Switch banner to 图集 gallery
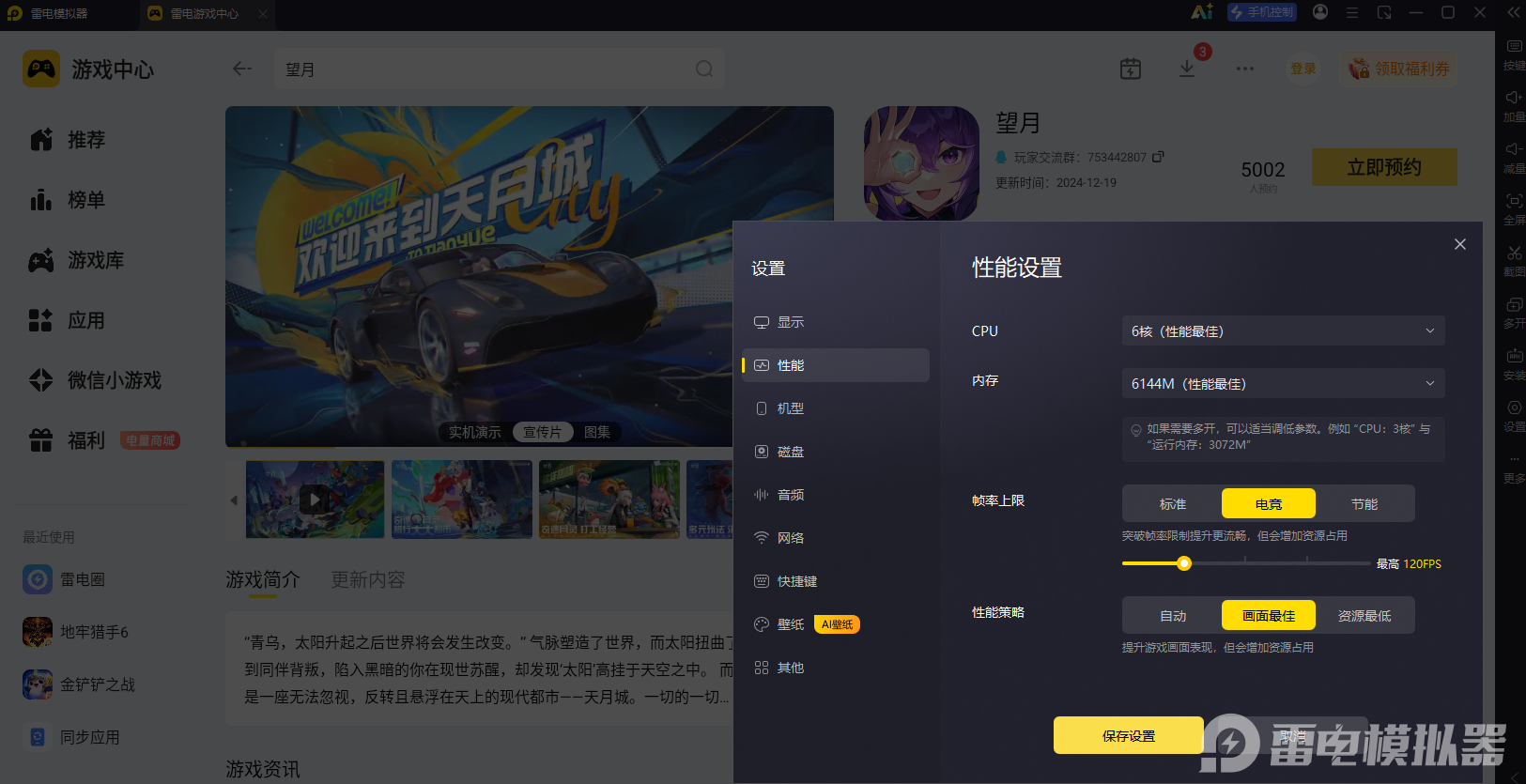 pyautogui.click(x=597, y=432)
